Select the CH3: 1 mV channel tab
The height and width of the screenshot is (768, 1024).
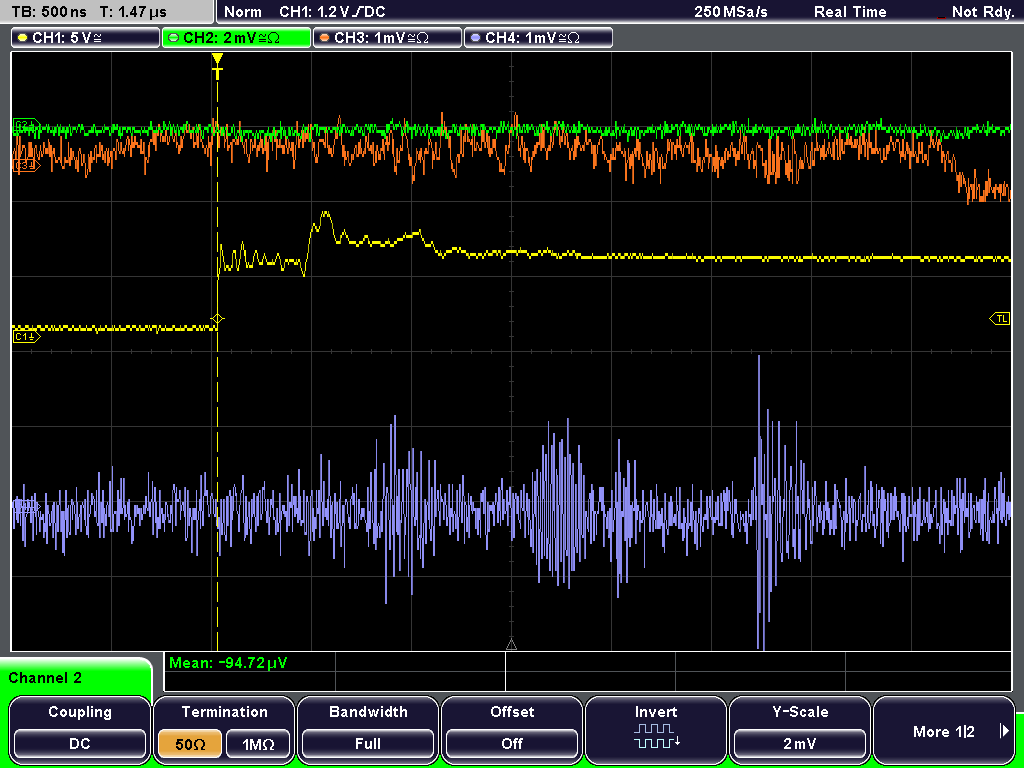click(x=387, y=37)
